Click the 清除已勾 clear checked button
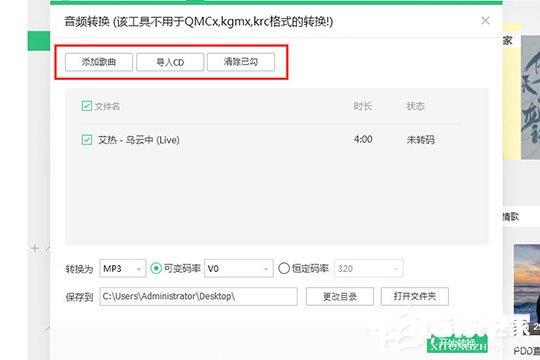This screenshot has width=540, height=360. (241, 62)
